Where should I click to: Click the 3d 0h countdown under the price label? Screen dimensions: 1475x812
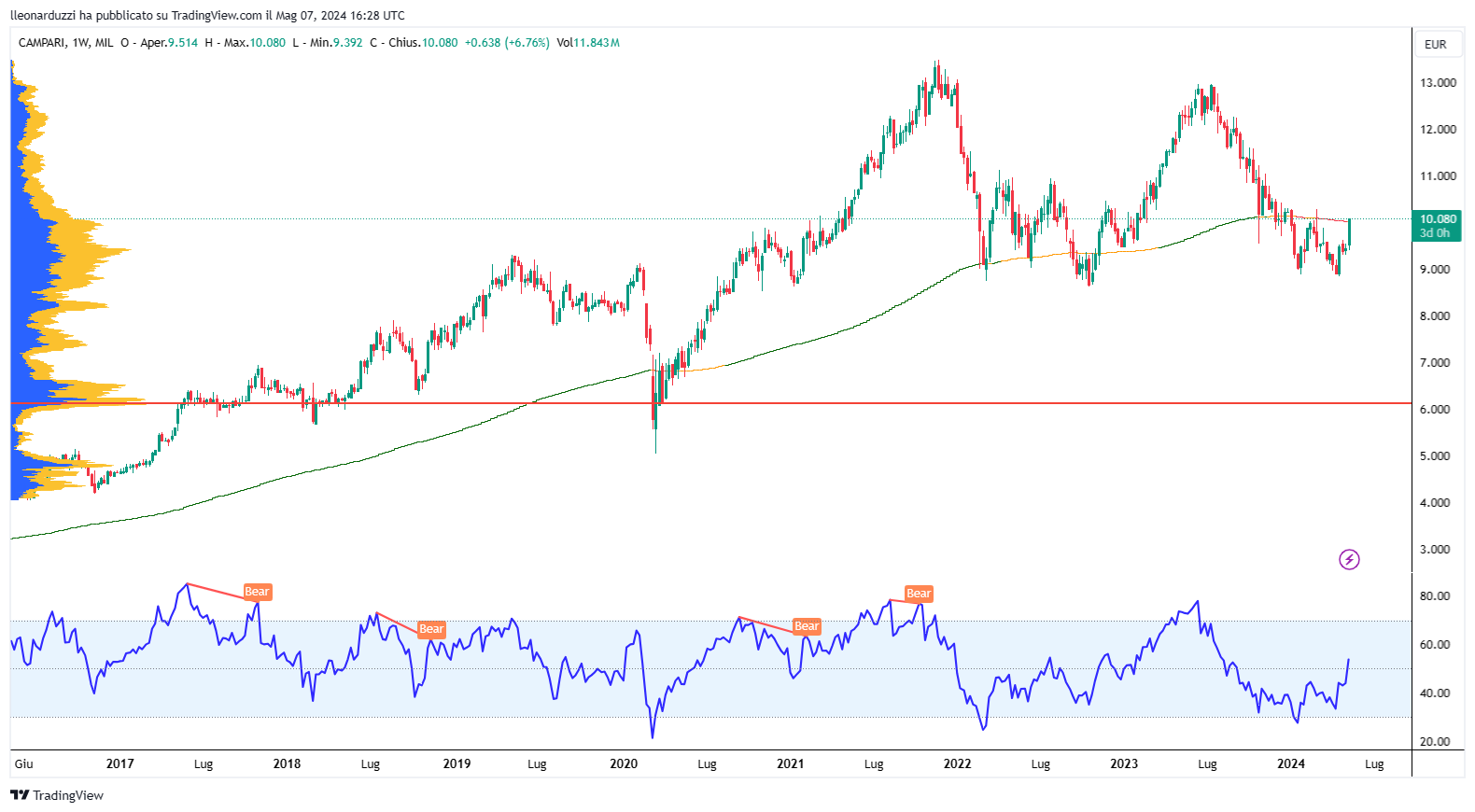[1435, 233]
